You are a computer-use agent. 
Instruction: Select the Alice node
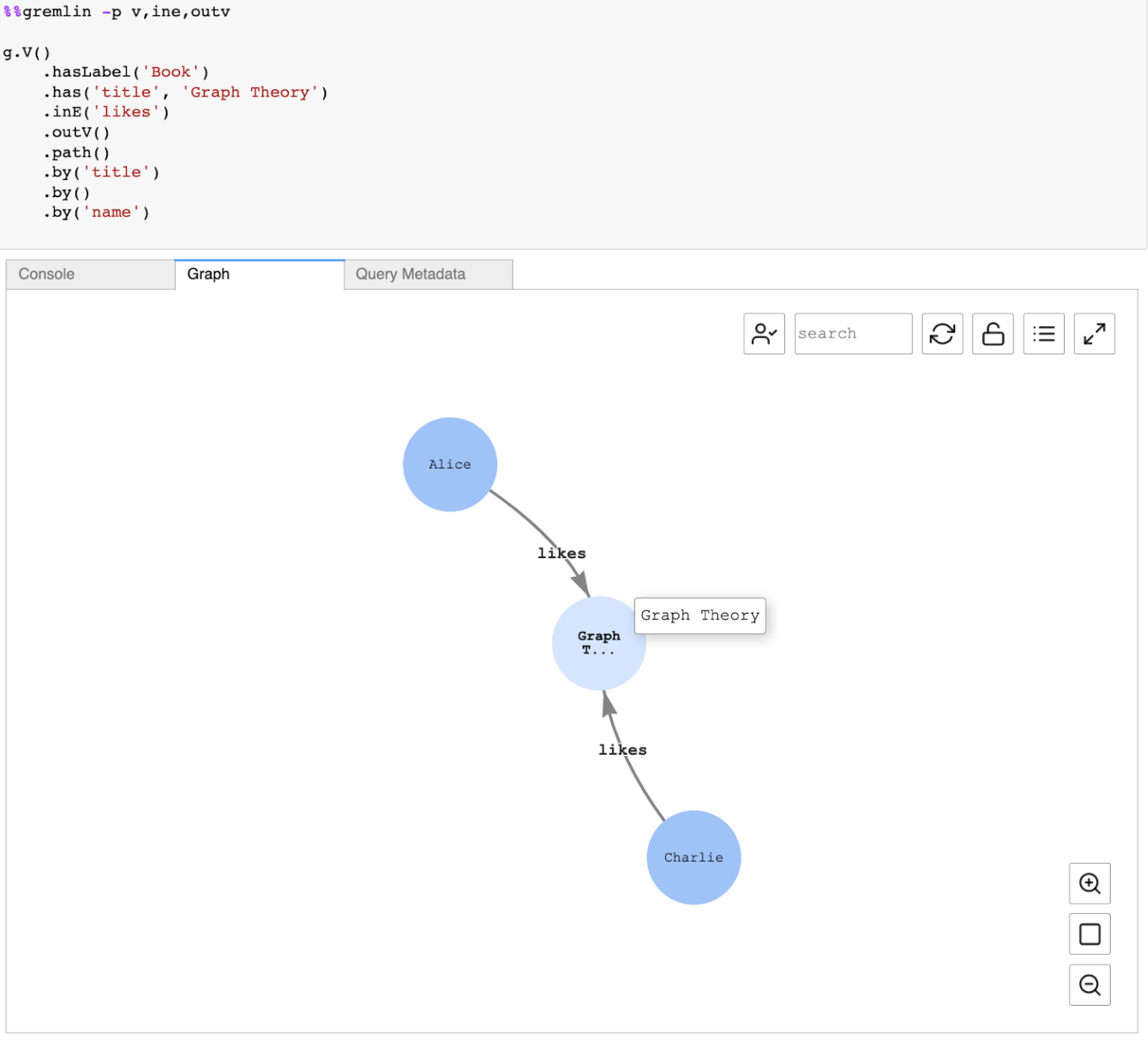[x=449, y=463]
